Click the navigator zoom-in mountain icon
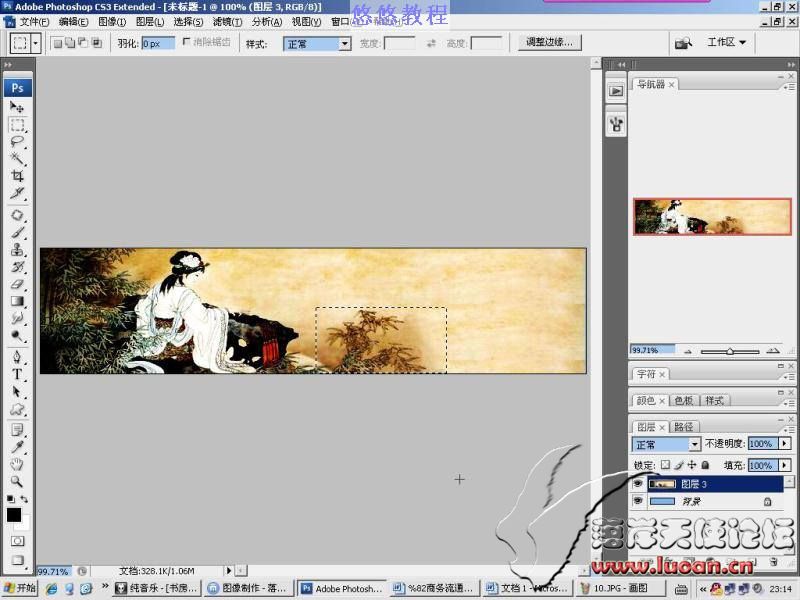This screenshot has height=600, width=800. click(773, 351)
